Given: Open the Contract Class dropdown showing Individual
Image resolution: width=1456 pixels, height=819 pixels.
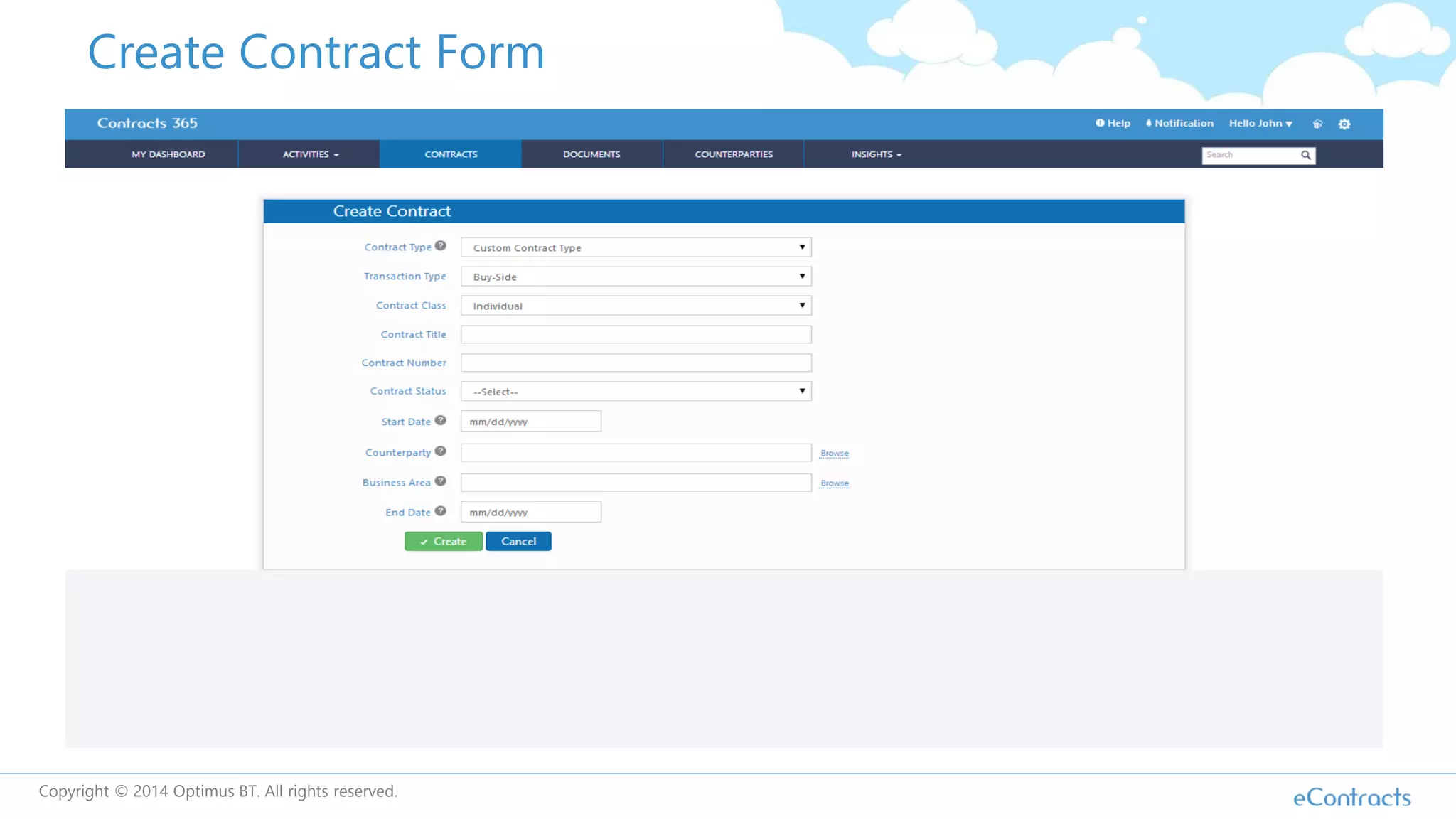Looking at the screenshot, I should tap(636, 306).
